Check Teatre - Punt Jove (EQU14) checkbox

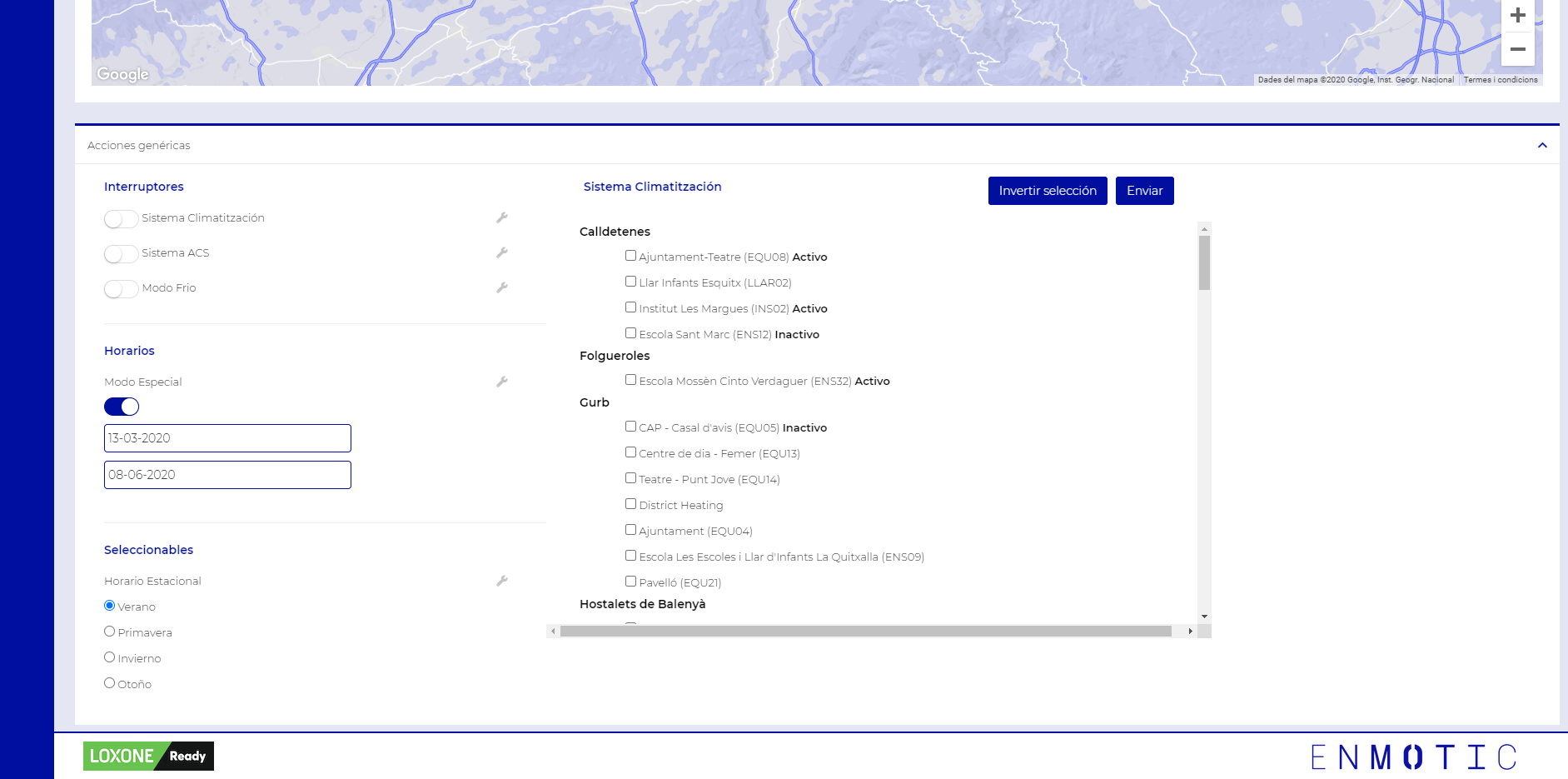(x=630, y=478)
